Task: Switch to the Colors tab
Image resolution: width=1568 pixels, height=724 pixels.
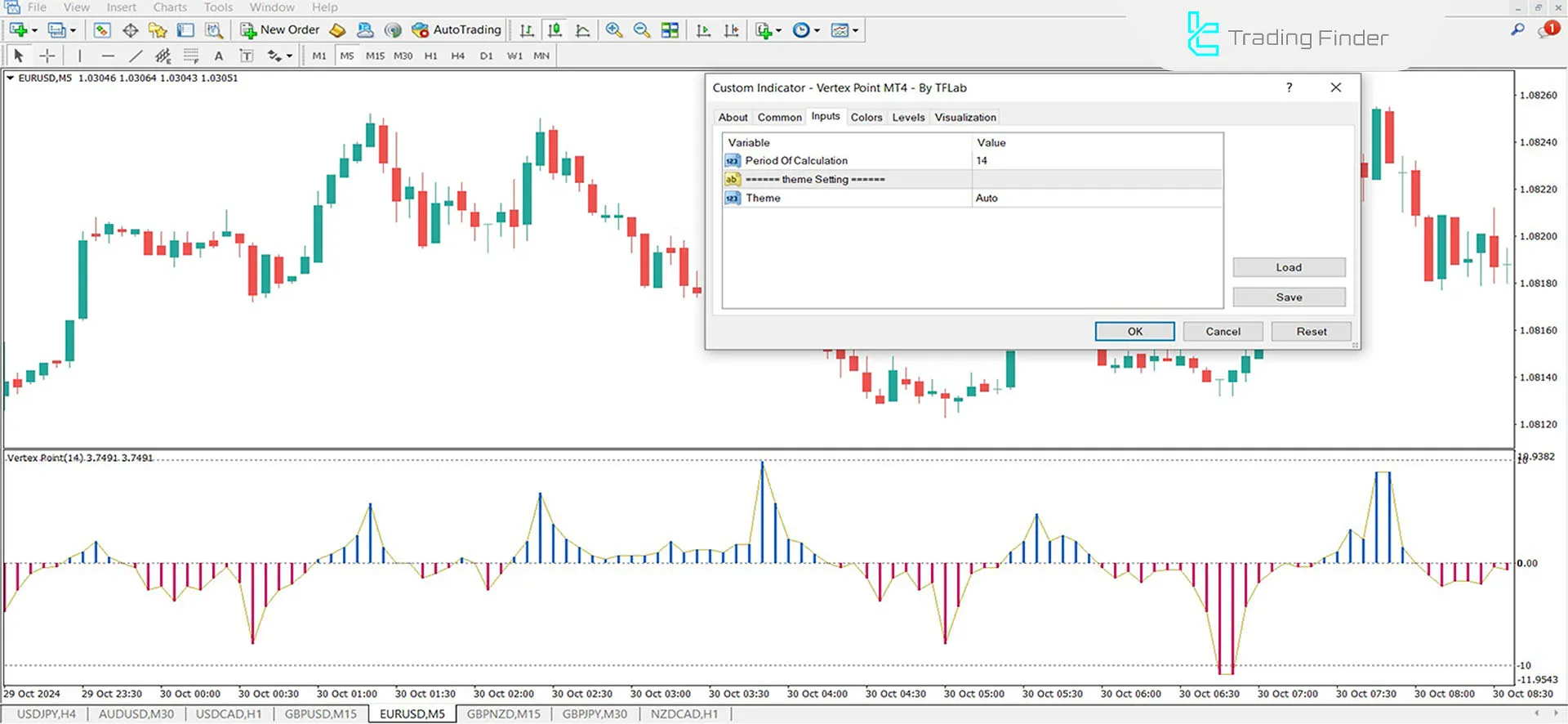Action: pos(866,117)
